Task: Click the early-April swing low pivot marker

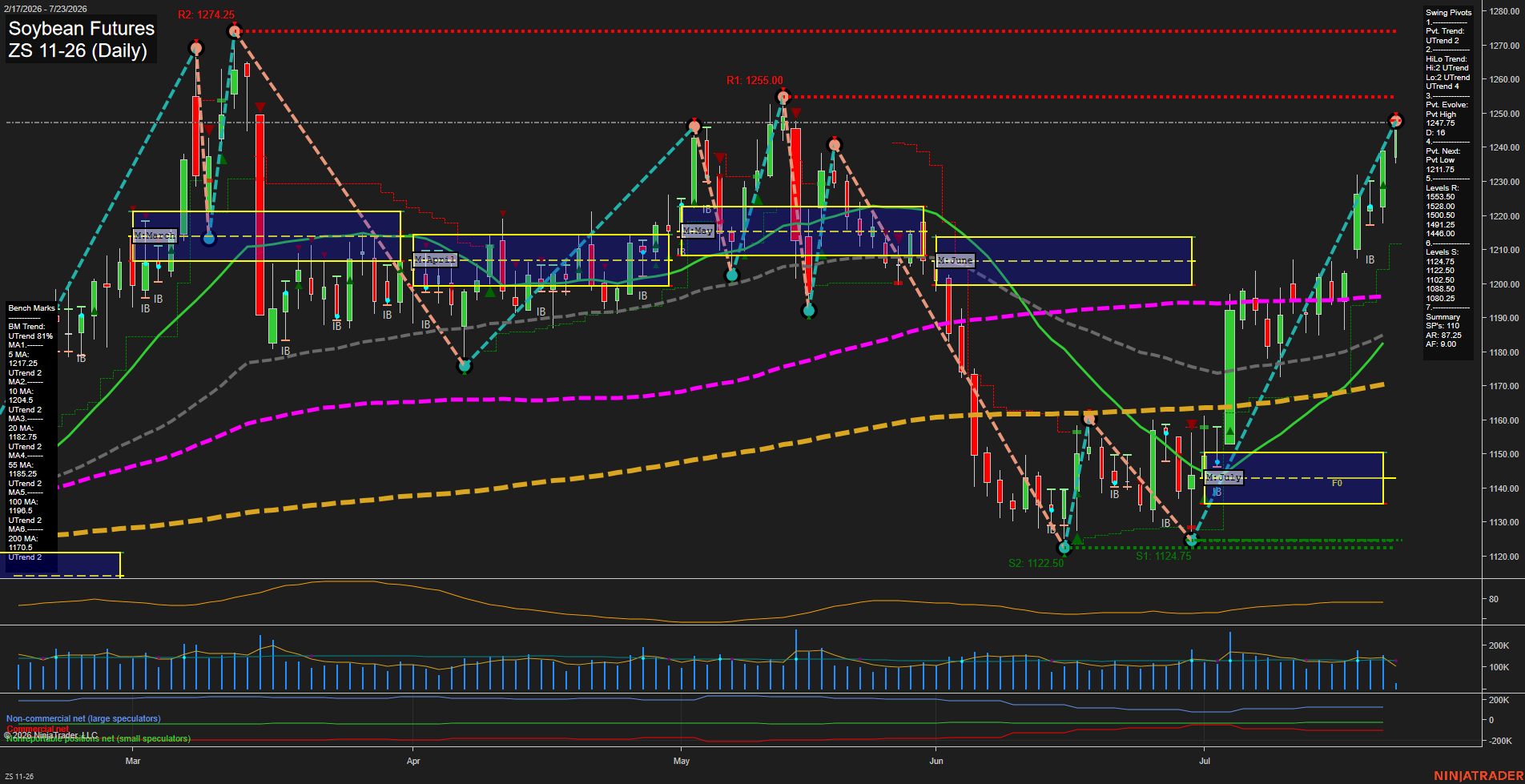Action: pyautogui.click(x=465, y=366)
